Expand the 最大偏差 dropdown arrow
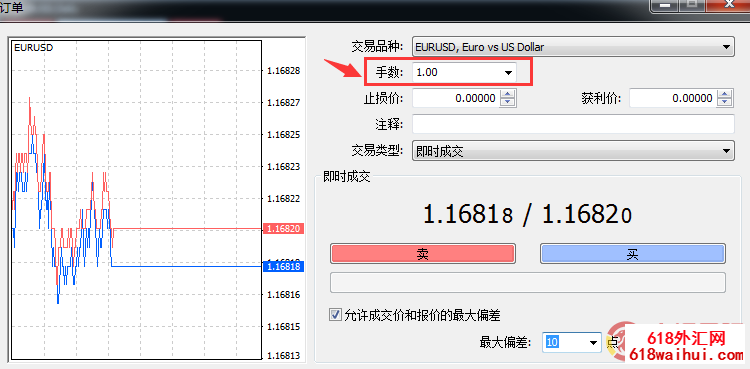750x369 pixels. pyautogui.click(x=594, y=342)
